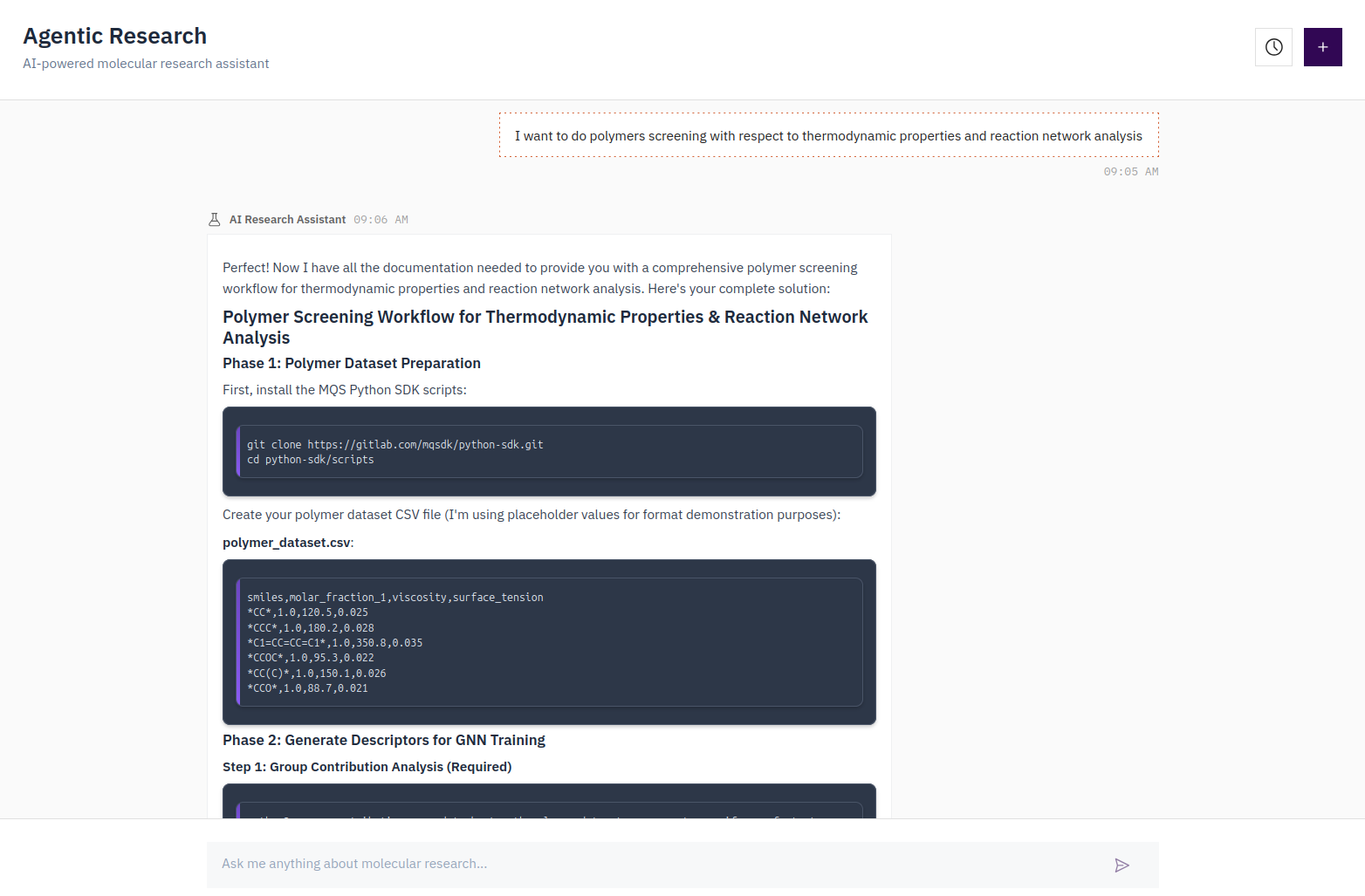Focus the 'Ask me anything' input field
This screenshot has width=1365, height=896.
pyautogui.click(x=682, y=865)
